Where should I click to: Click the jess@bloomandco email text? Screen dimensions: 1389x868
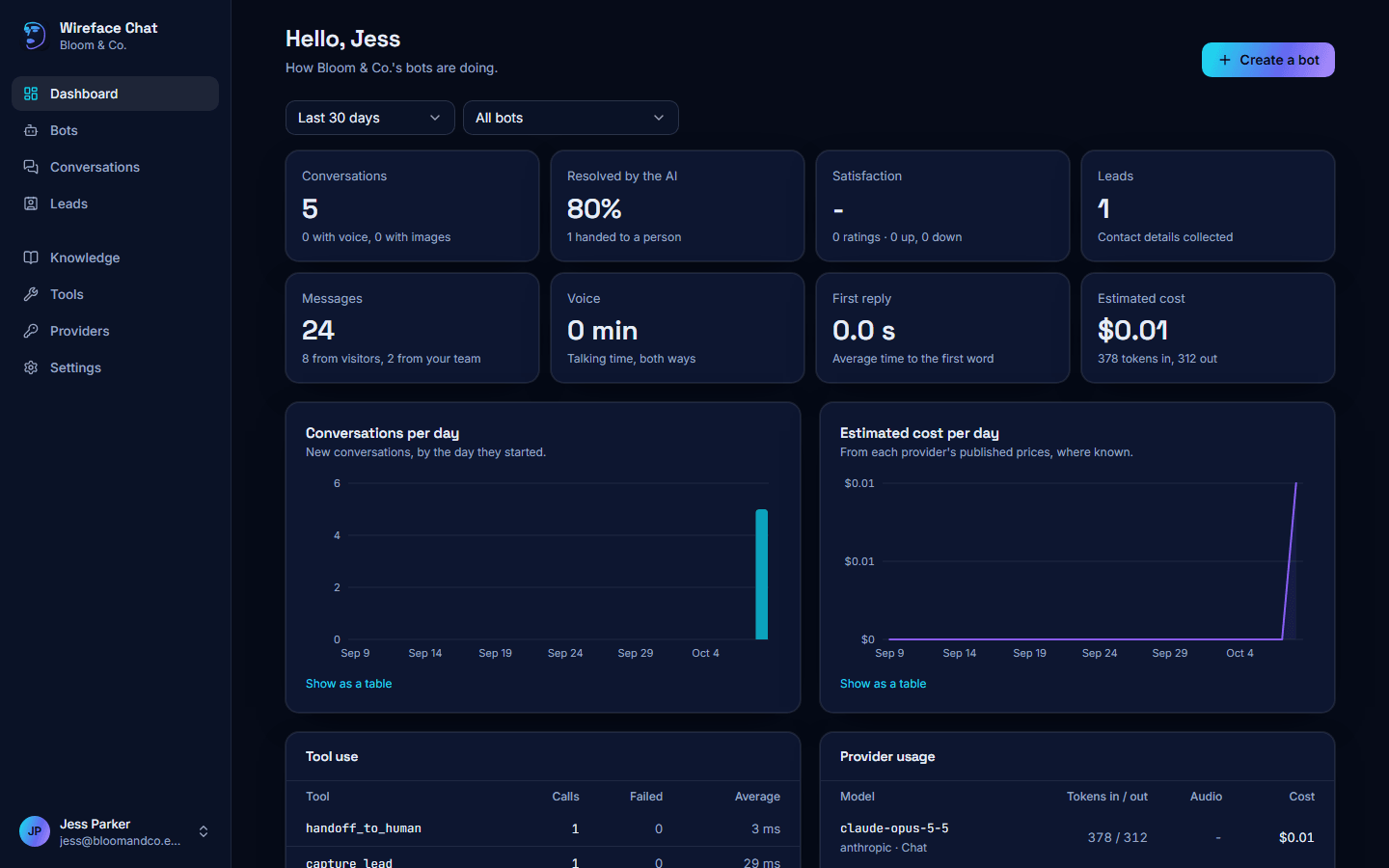coord(120,841)
